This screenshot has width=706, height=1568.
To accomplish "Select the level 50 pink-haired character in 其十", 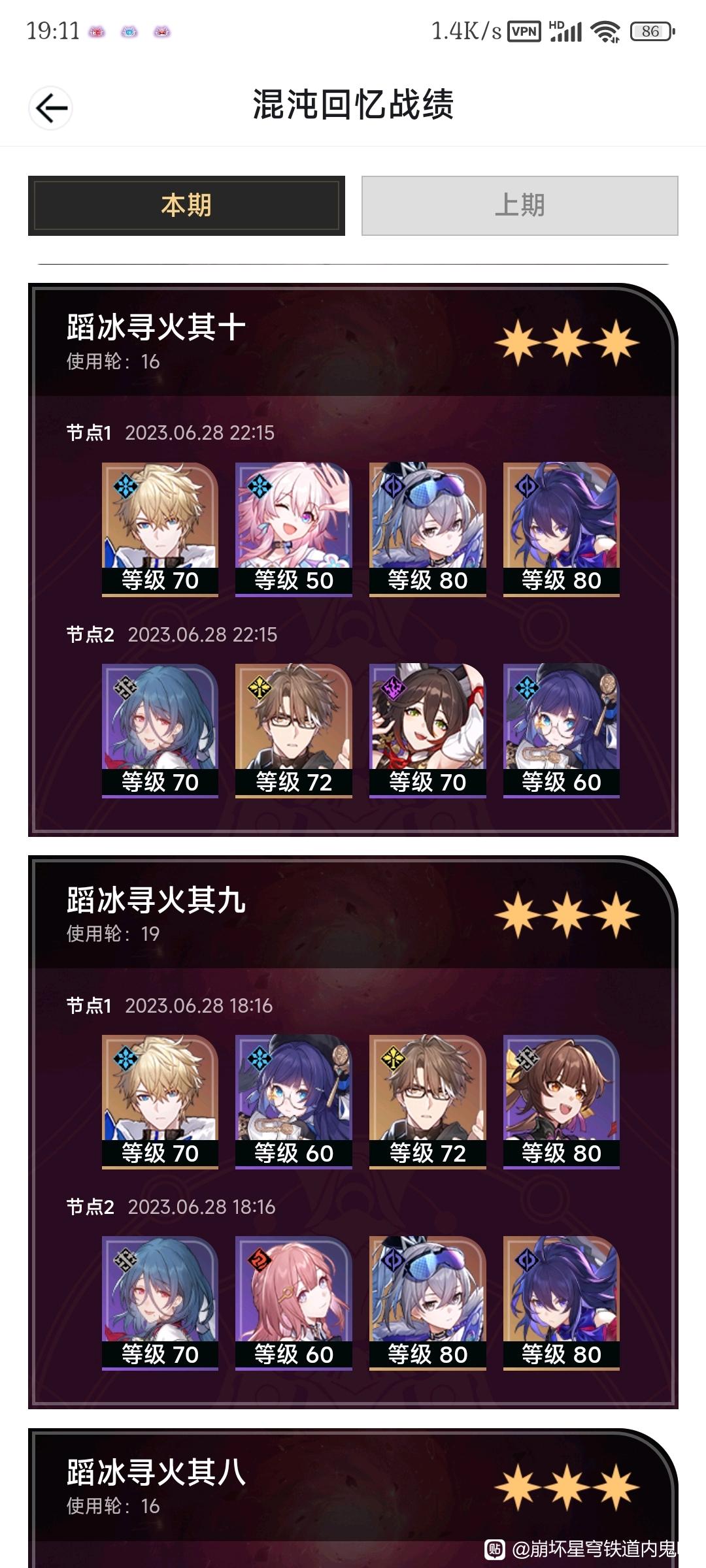I will tap(294, 529).
